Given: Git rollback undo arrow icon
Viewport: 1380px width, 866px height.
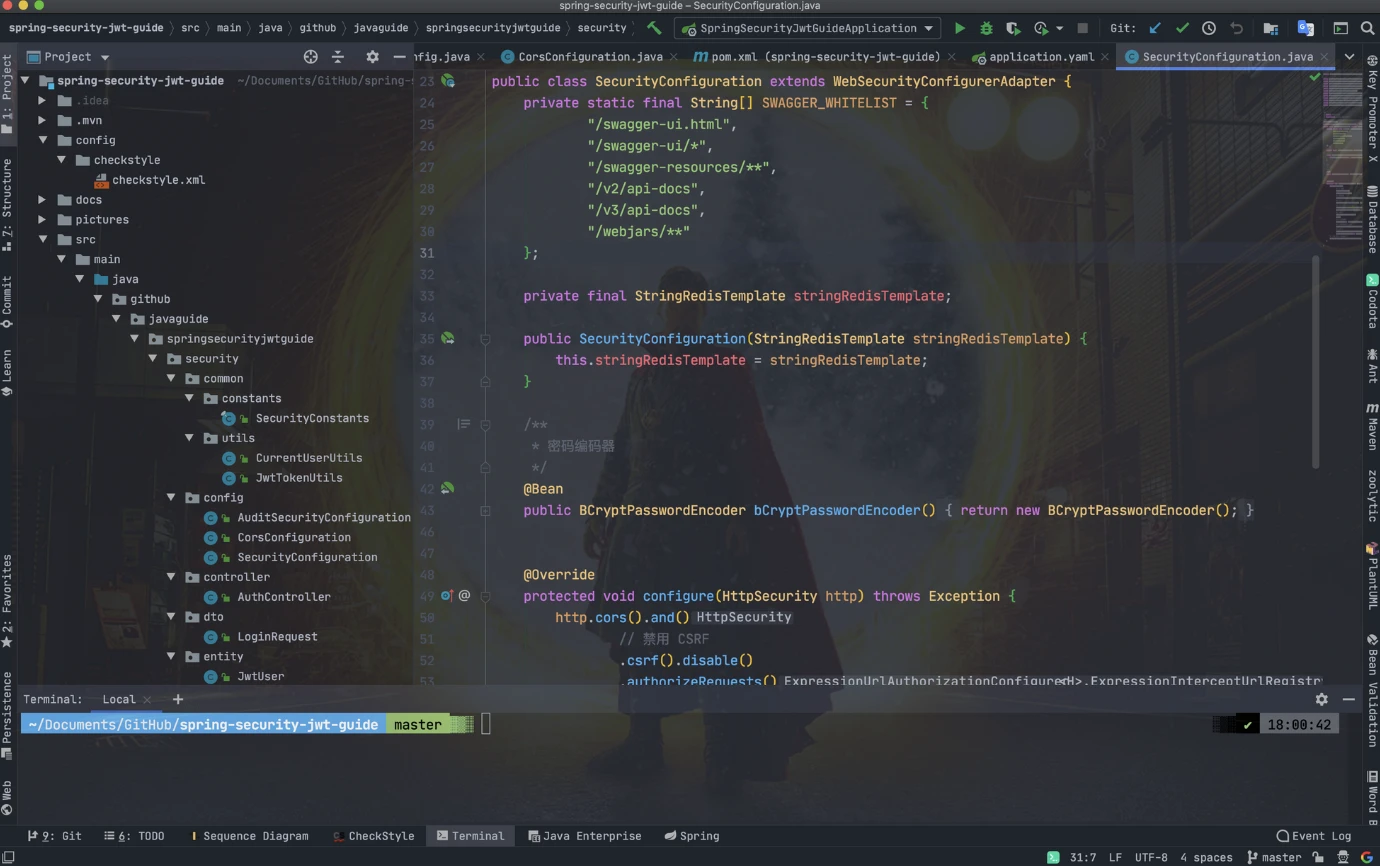Looking at the screenshot, I should pos(1236,28).
